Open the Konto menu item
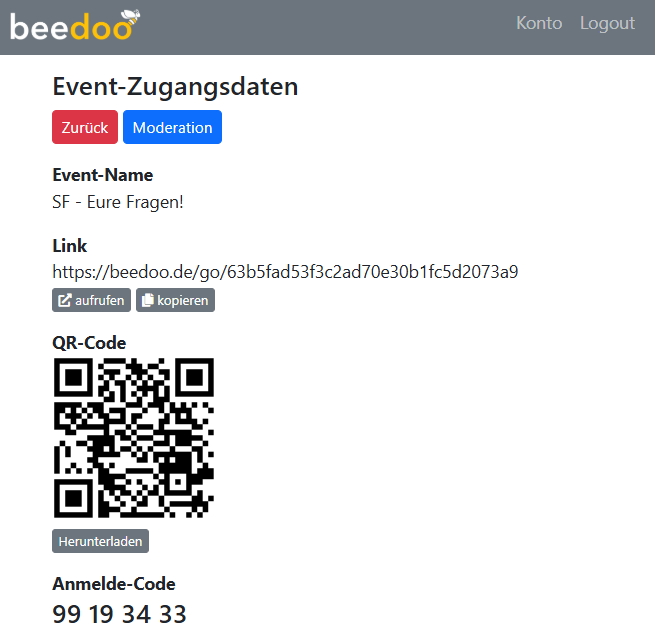655x632 pixels. click(539, 23)
